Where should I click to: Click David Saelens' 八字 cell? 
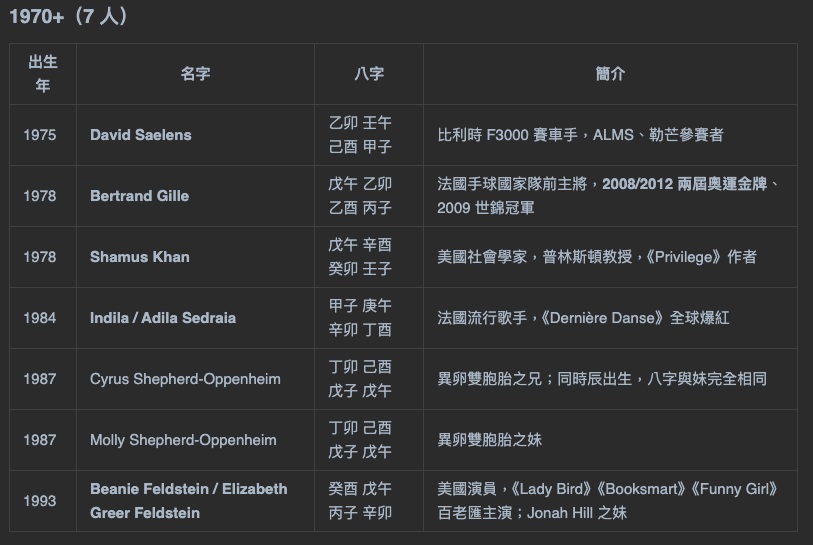pos(360,135)
